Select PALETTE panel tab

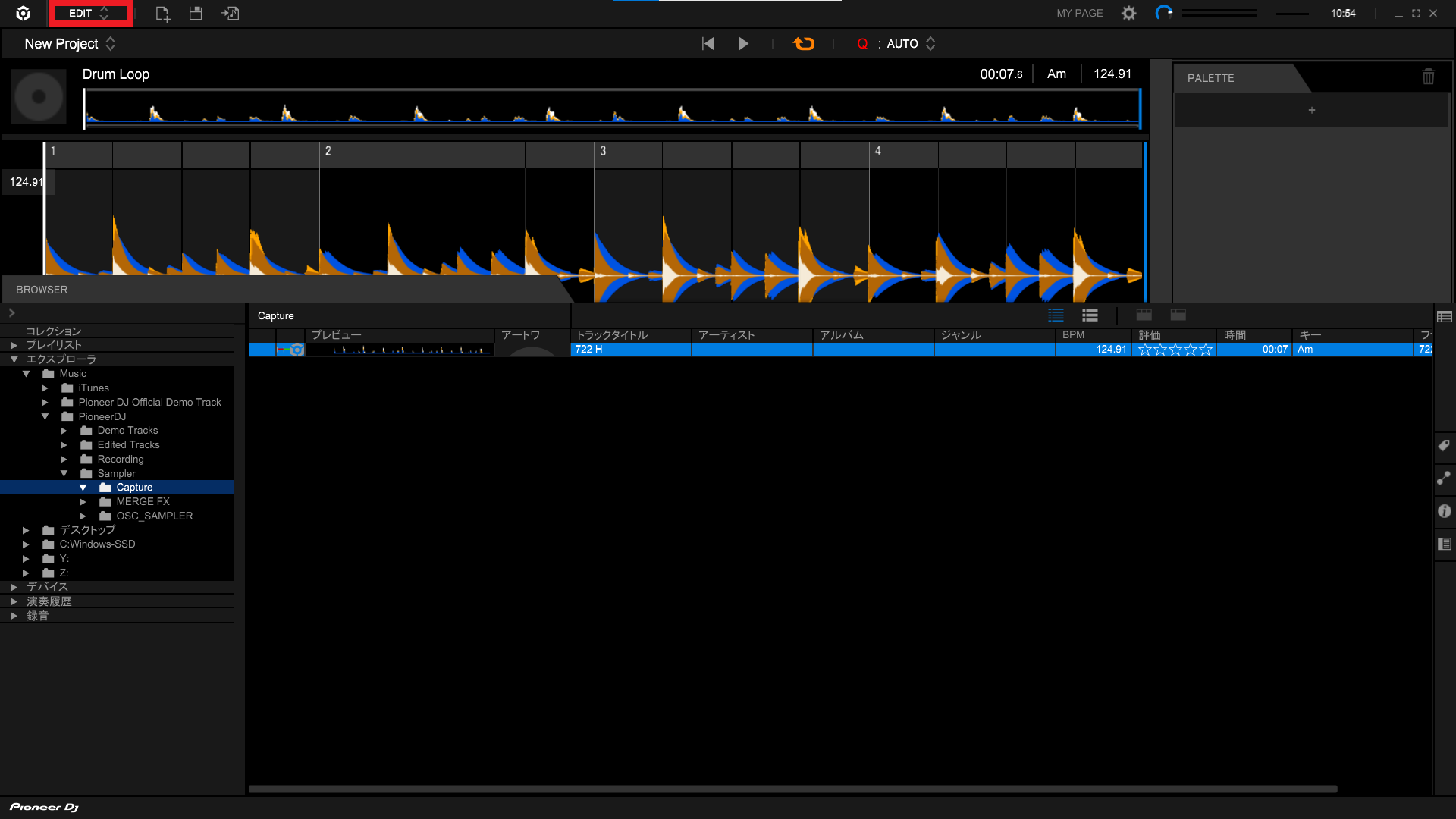click(x=1210, y=78)
